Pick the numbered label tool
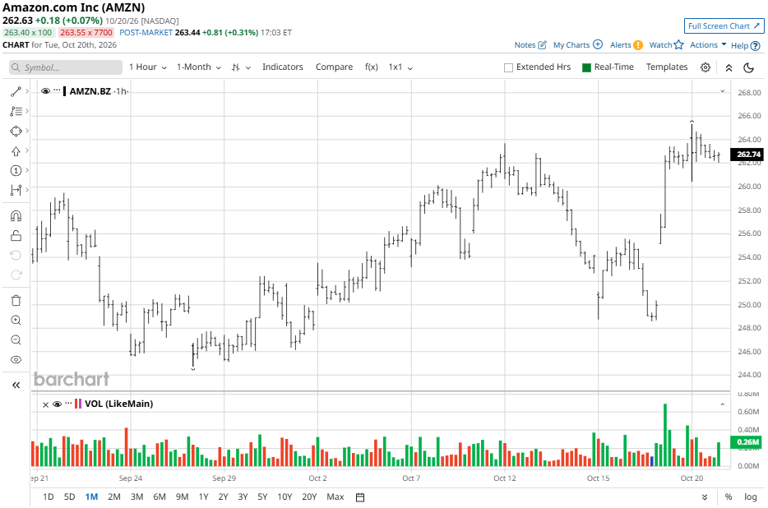The width and height of the screenshot is (768, 508). point(16,170)
